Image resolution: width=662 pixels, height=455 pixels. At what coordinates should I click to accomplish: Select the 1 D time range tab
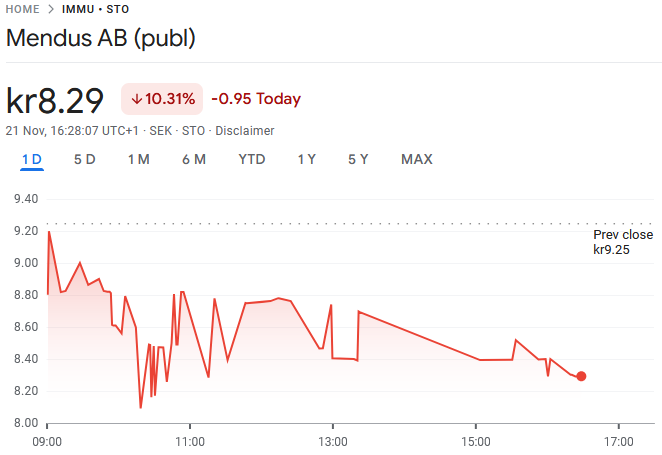[x=32, y=159]
